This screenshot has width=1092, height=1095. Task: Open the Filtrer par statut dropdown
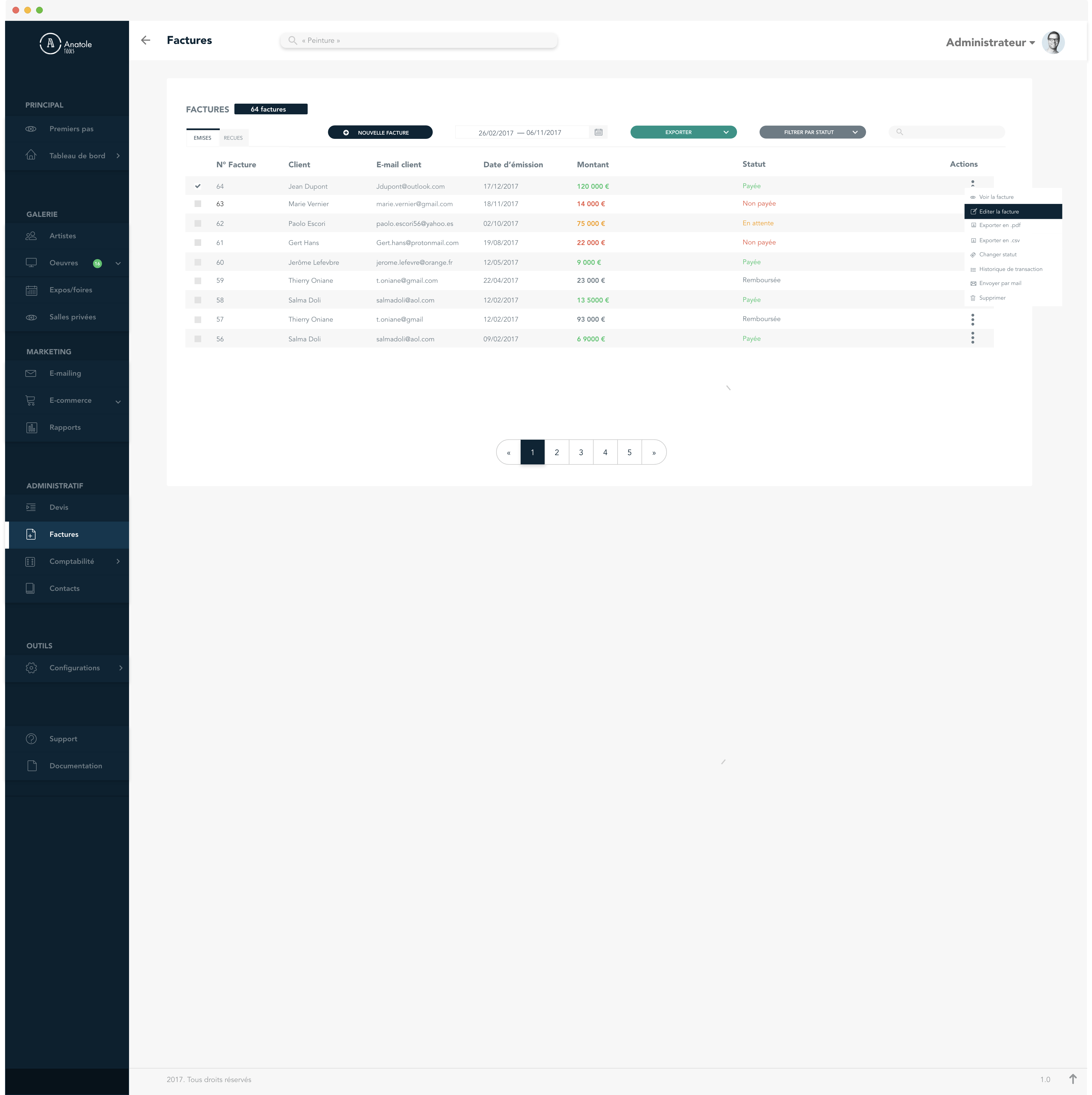tap(812, 132)
